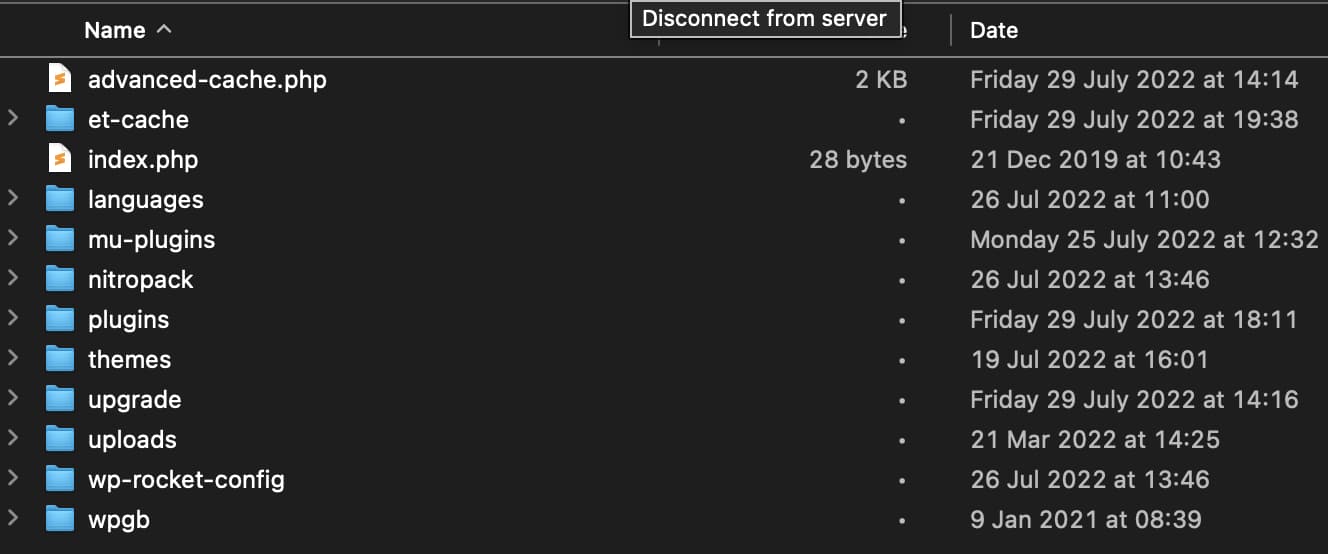Screen dimensions: 1328x554
Task: Sort by the Name column header
Action: [115, 30]
